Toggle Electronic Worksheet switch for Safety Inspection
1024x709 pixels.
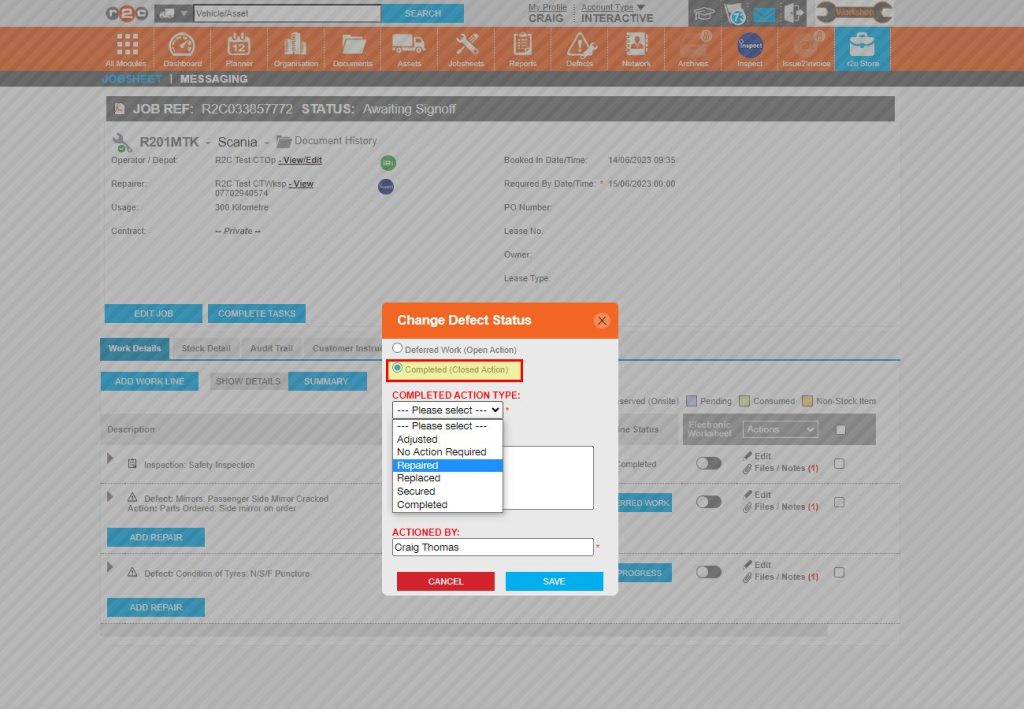pos(708,464)
